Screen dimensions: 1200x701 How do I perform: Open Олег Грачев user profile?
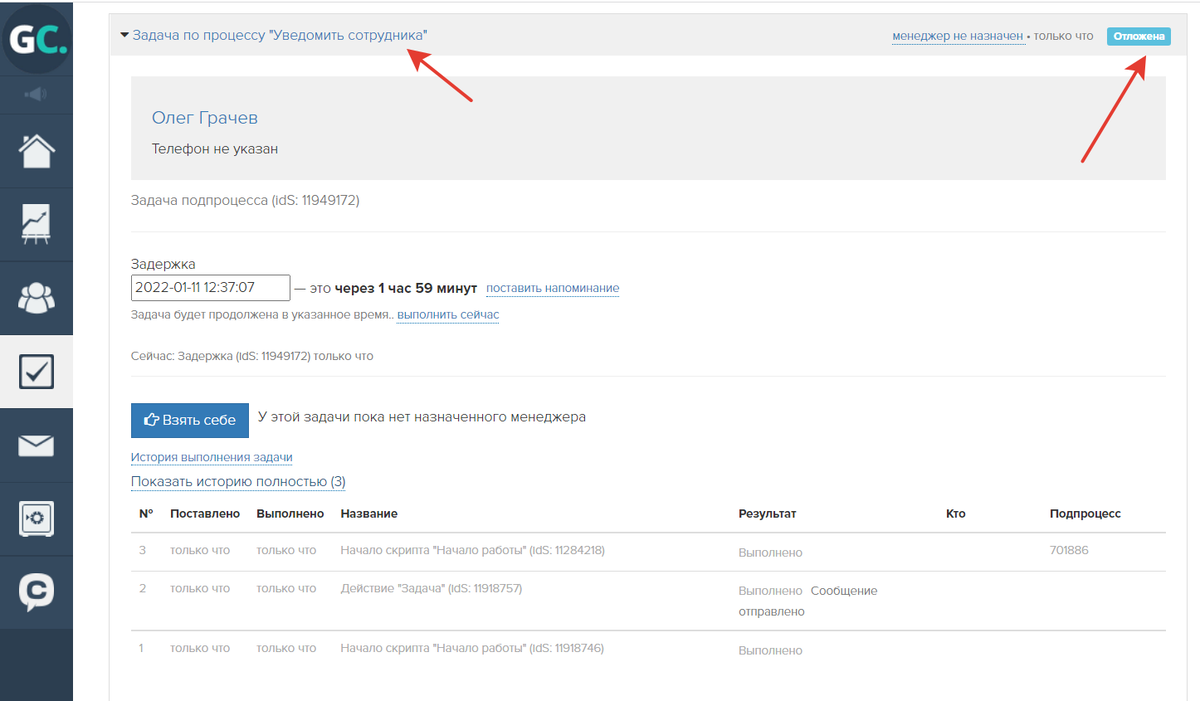204,118
